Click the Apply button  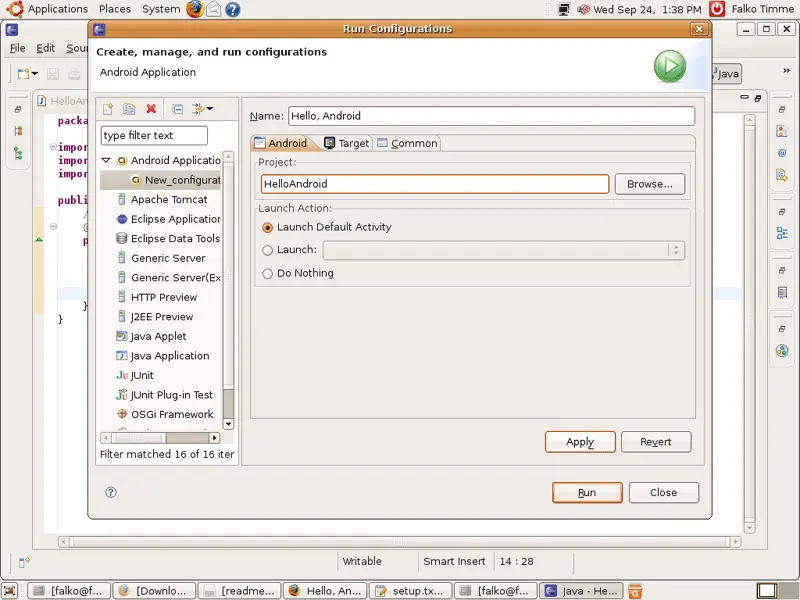580,442
